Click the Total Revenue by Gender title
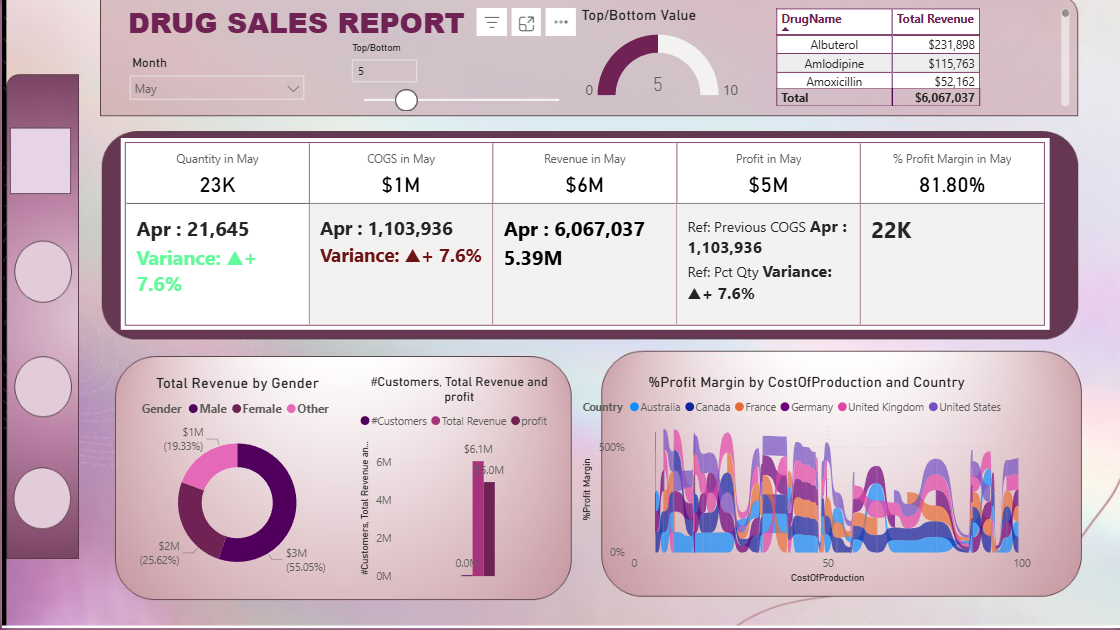The height and width of the screenshot is (630, 1120). (x=237, y=384)
